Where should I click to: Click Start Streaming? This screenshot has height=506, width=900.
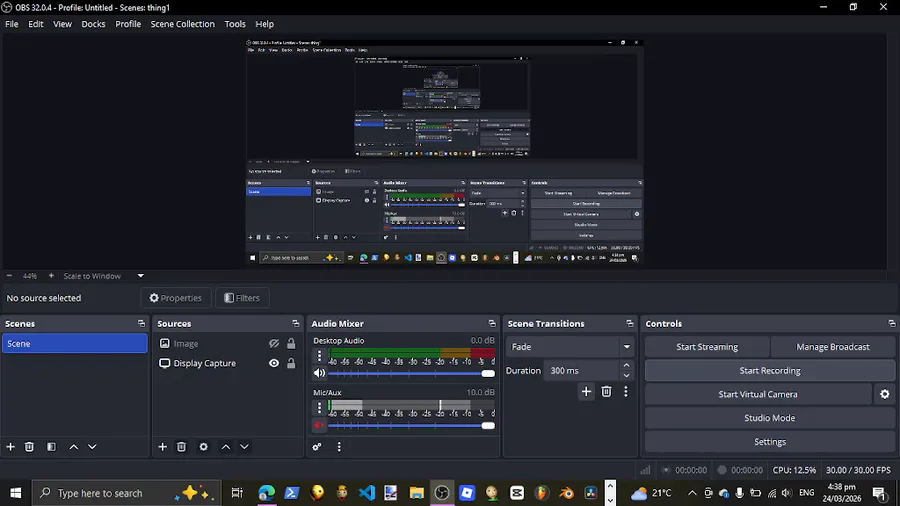pos(707,347)
